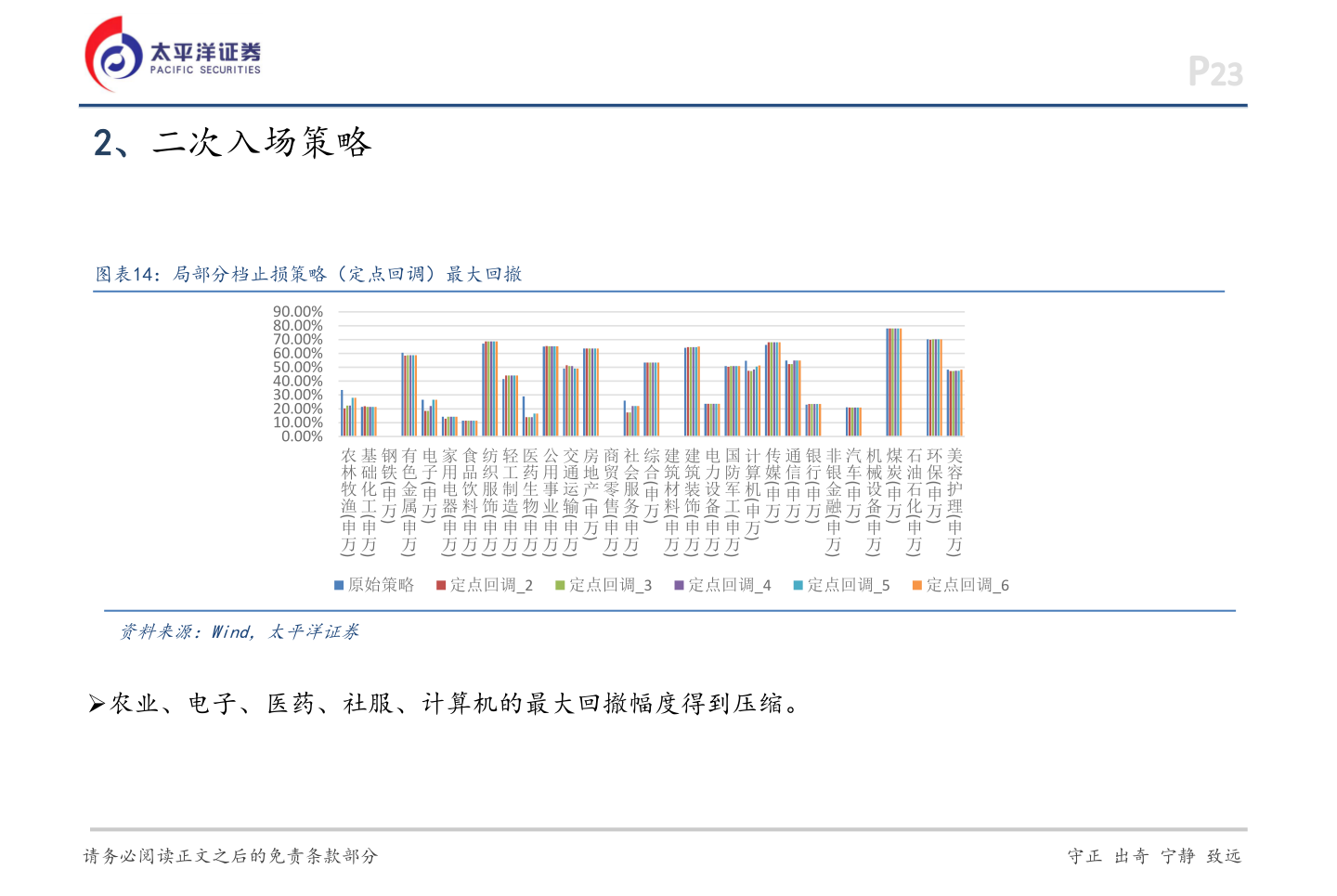Click the 美容护理 category axis label

955,501
